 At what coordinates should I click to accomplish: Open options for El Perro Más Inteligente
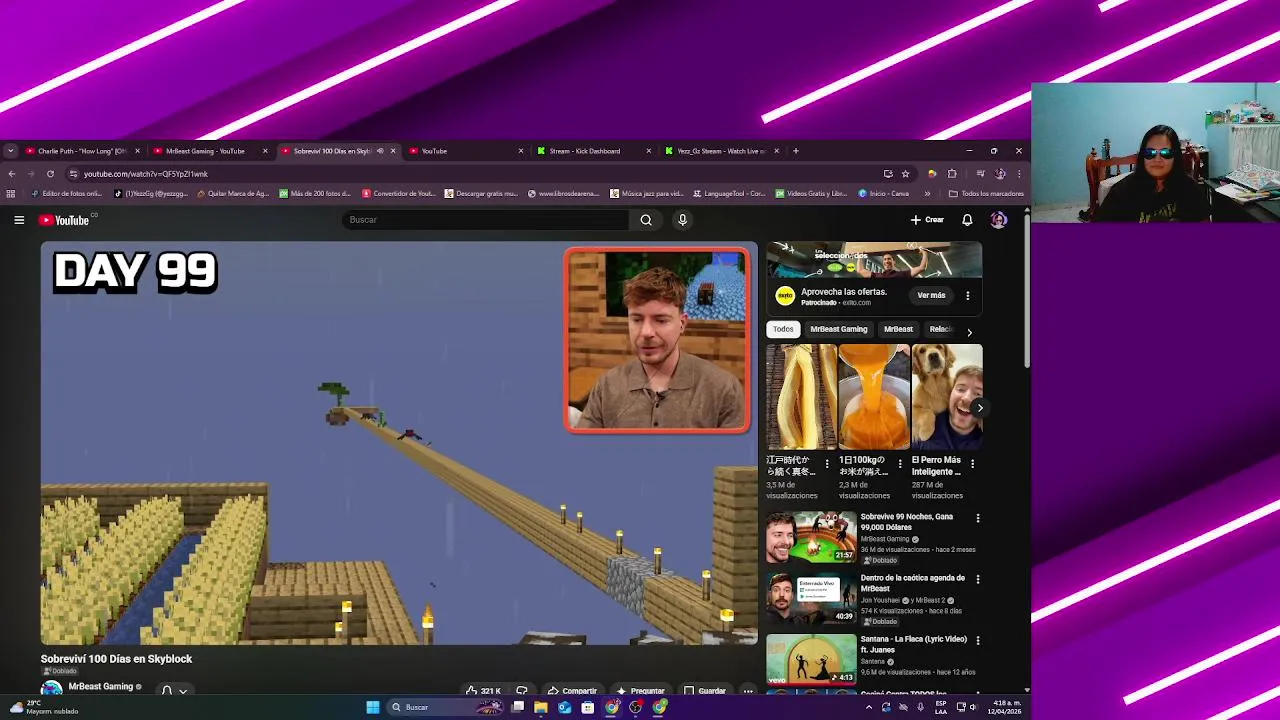[x=972, y=464]
